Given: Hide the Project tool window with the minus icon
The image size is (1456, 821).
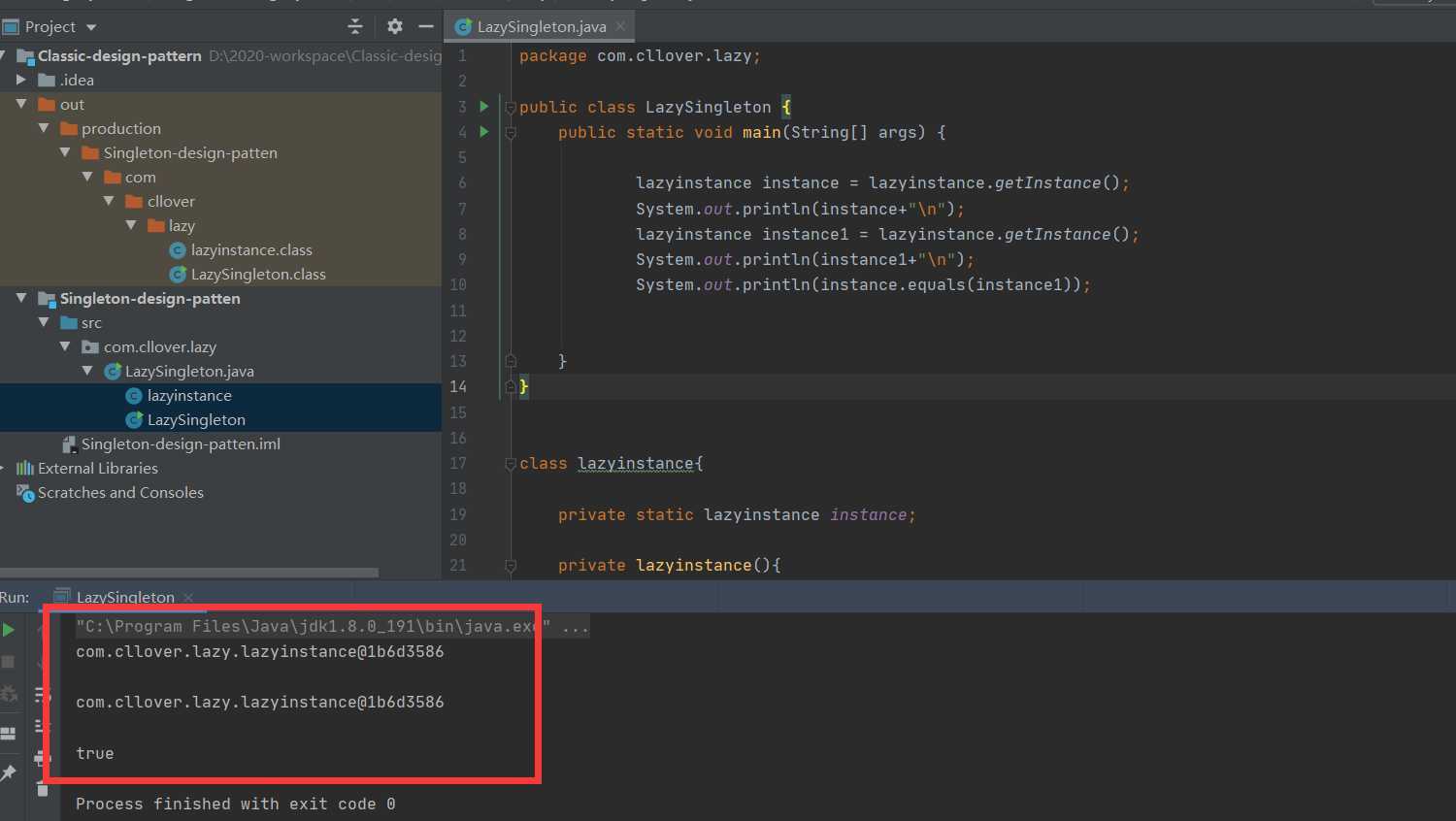Looking at the screenshot, I should (425, 26).
